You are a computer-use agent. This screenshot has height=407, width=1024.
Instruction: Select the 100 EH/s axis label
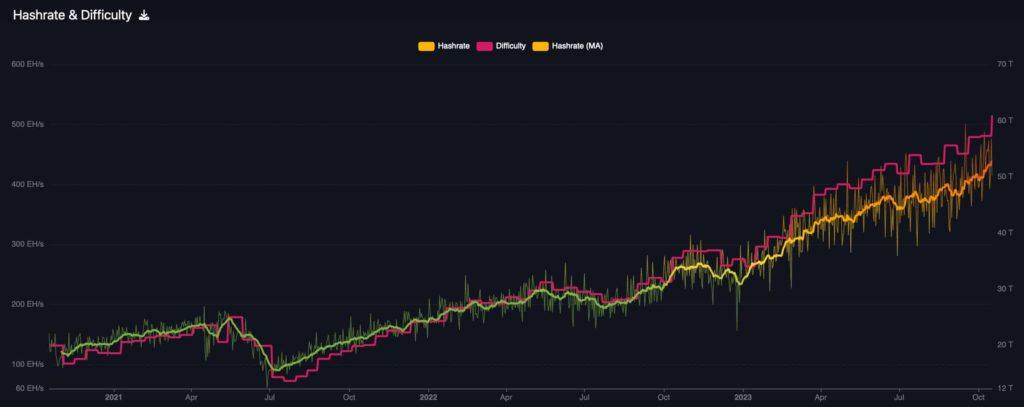point(27,364)
